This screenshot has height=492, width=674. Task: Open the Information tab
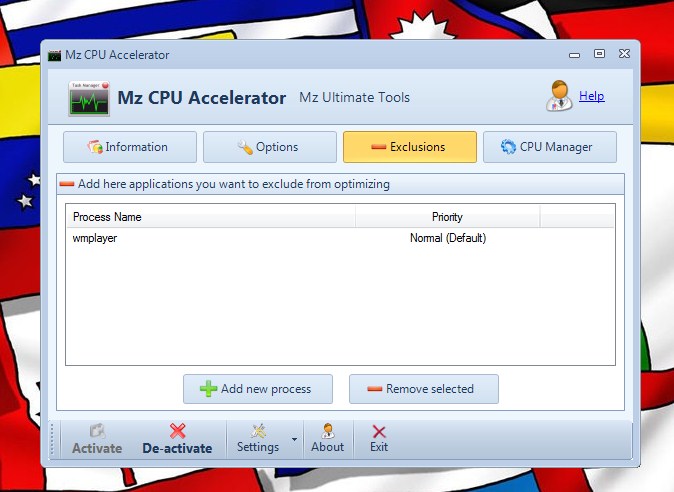pos(130,147)
